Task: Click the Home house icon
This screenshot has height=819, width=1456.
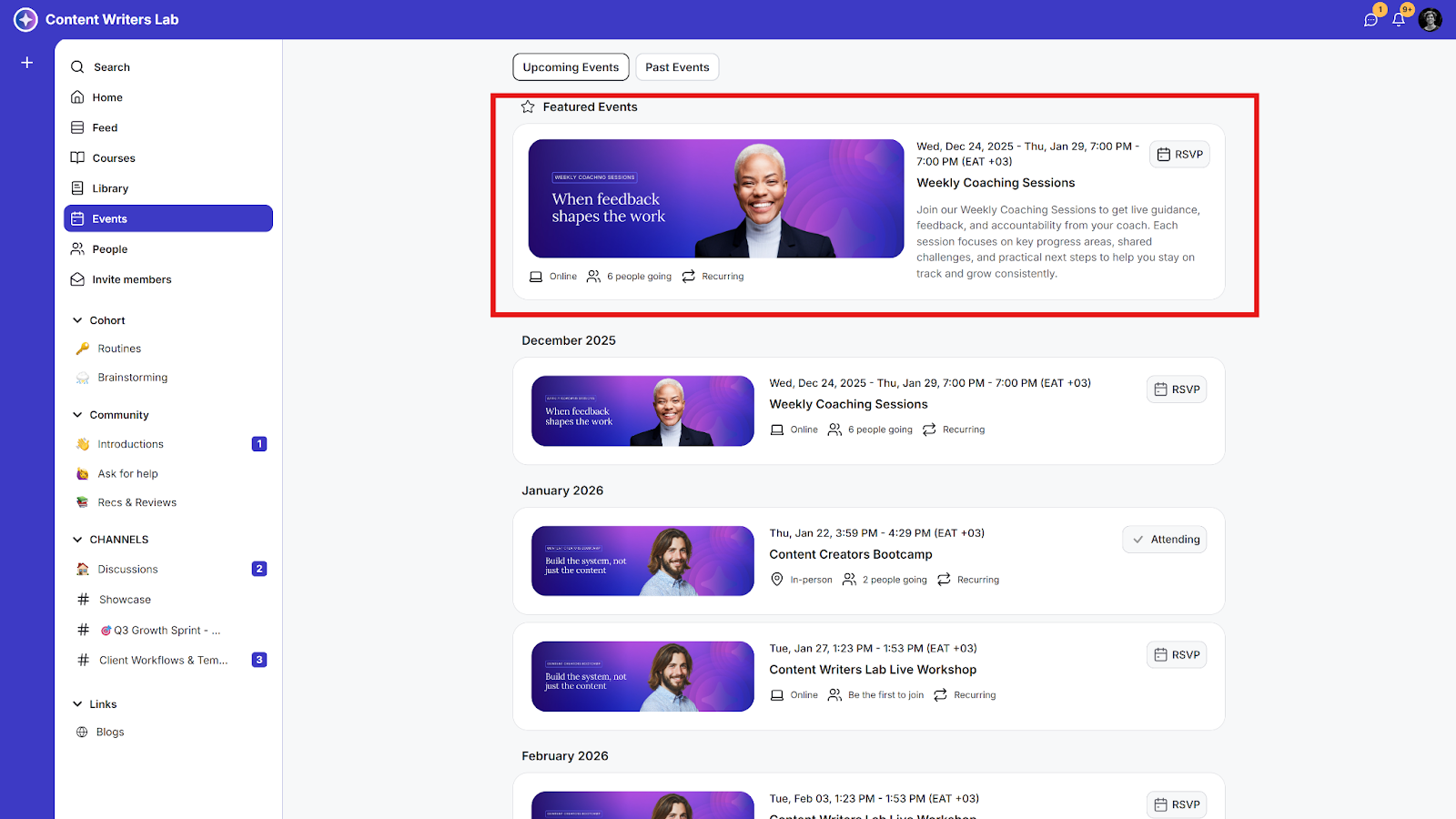Action: click(77, 97)
